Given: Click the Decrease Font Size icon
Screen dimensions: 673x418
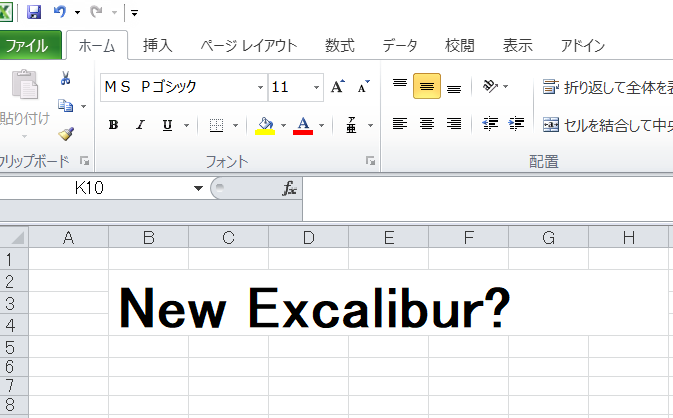Looking at the screenshot, I should pos(363,87).
